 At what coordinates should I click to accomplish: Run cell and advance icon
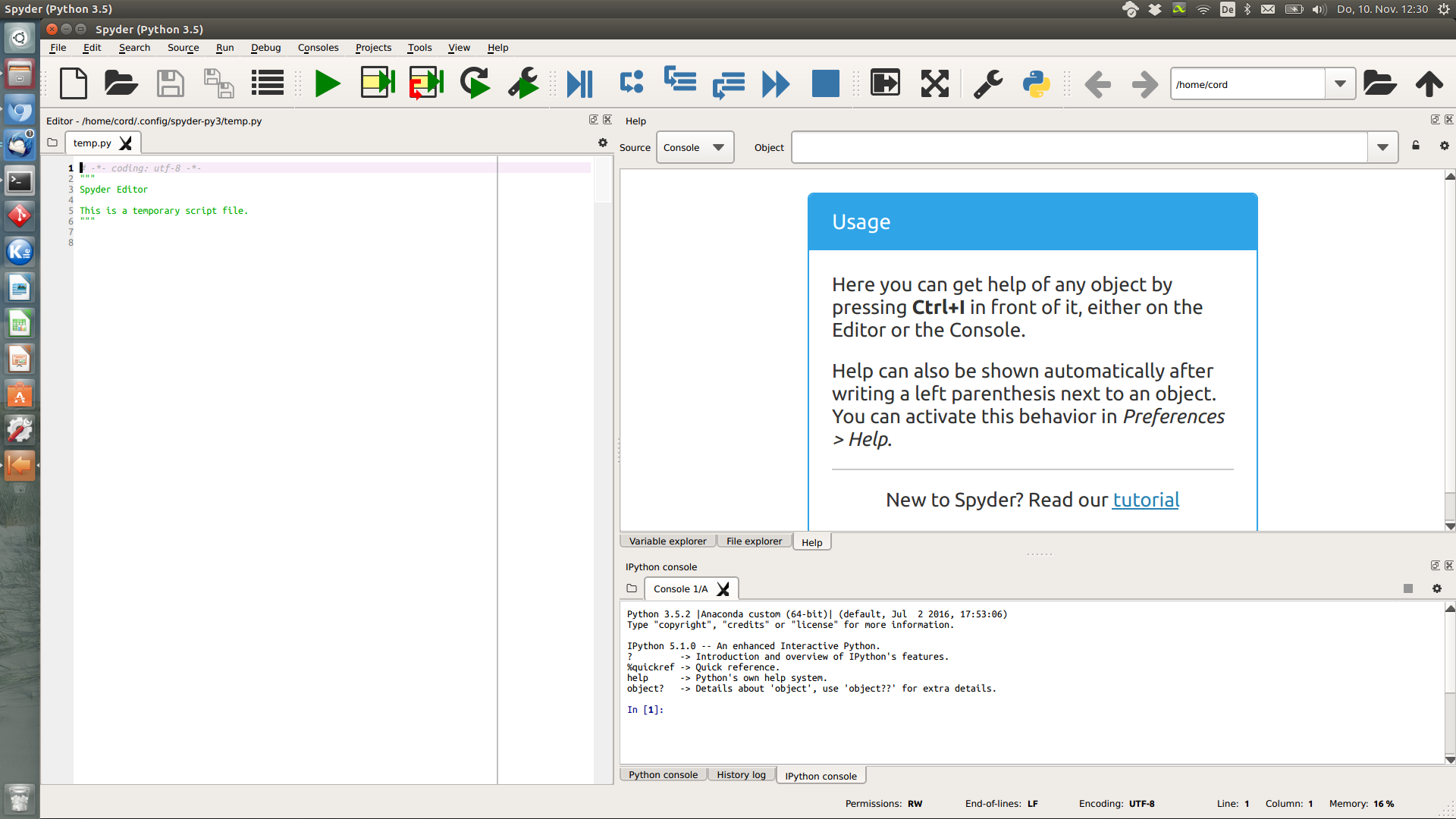tap(426, 83)
